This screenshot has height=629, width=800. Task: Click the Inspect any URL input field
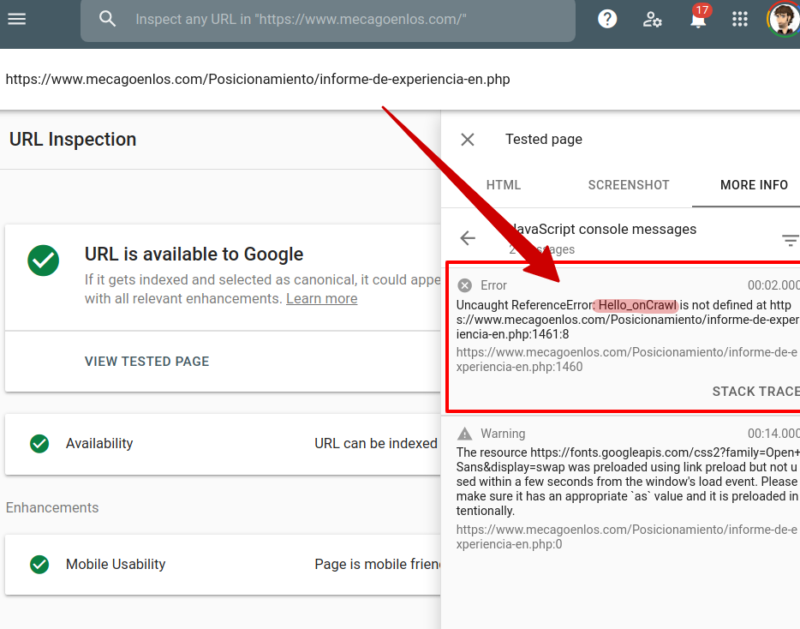328,18
